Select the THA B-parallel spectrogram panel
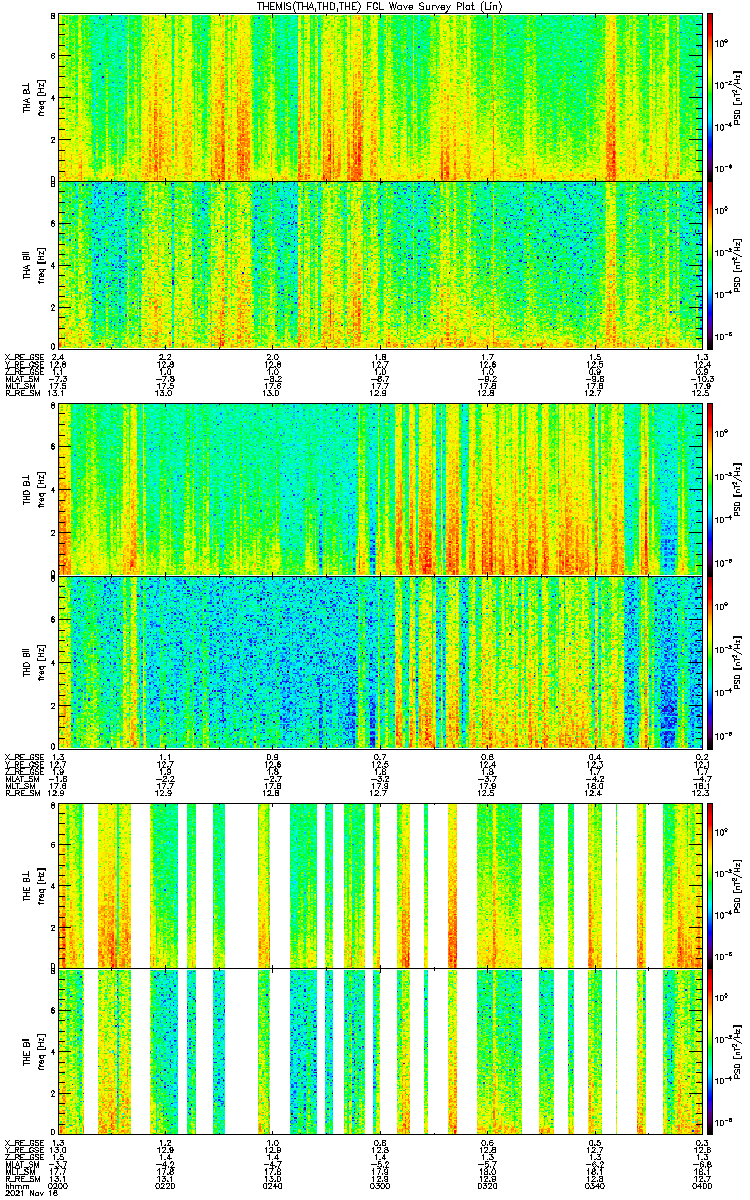Viewport: 750px width, 1200px height. tap(381, 264)
